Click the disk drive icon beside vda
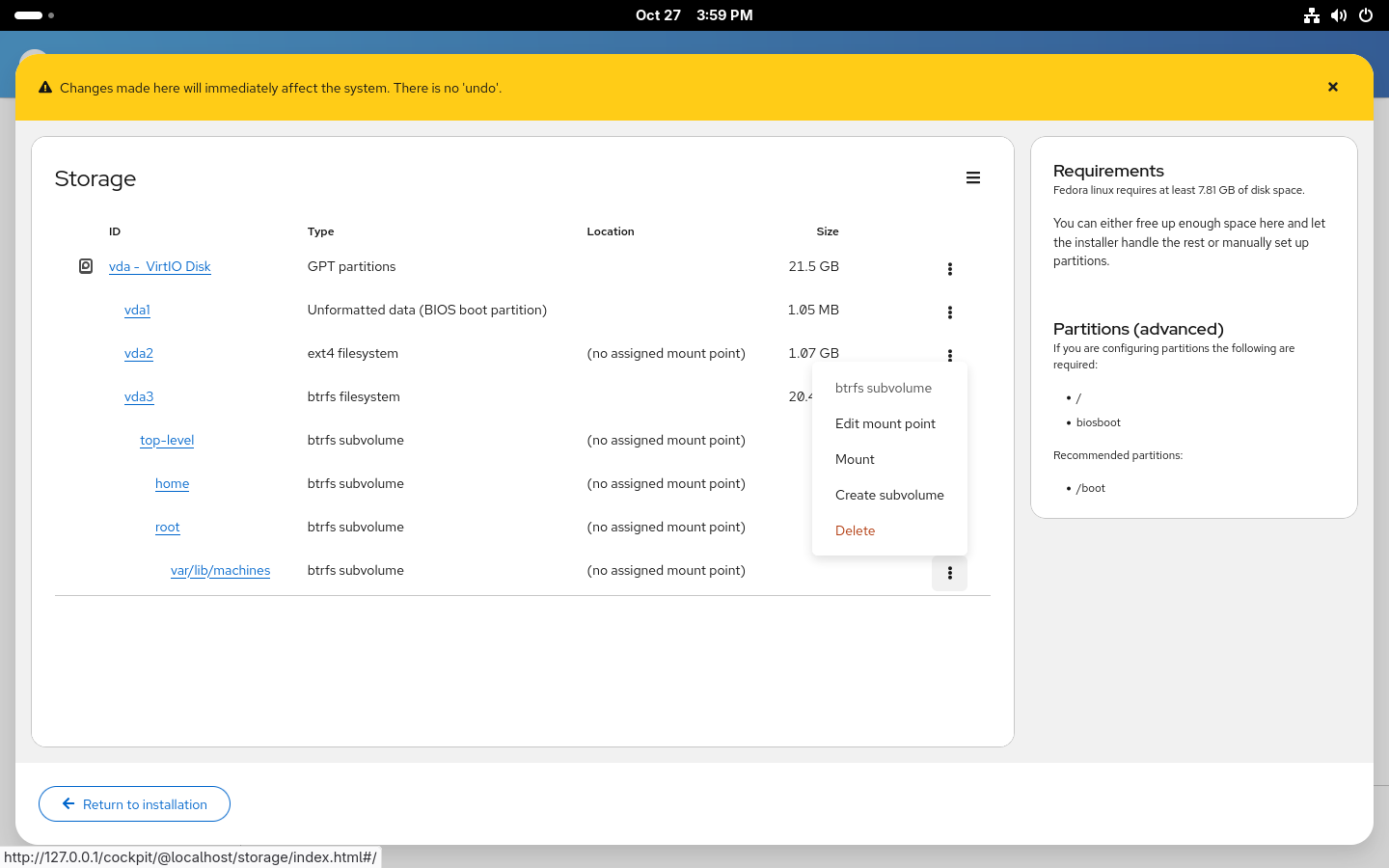 click(x=86, y=266)
